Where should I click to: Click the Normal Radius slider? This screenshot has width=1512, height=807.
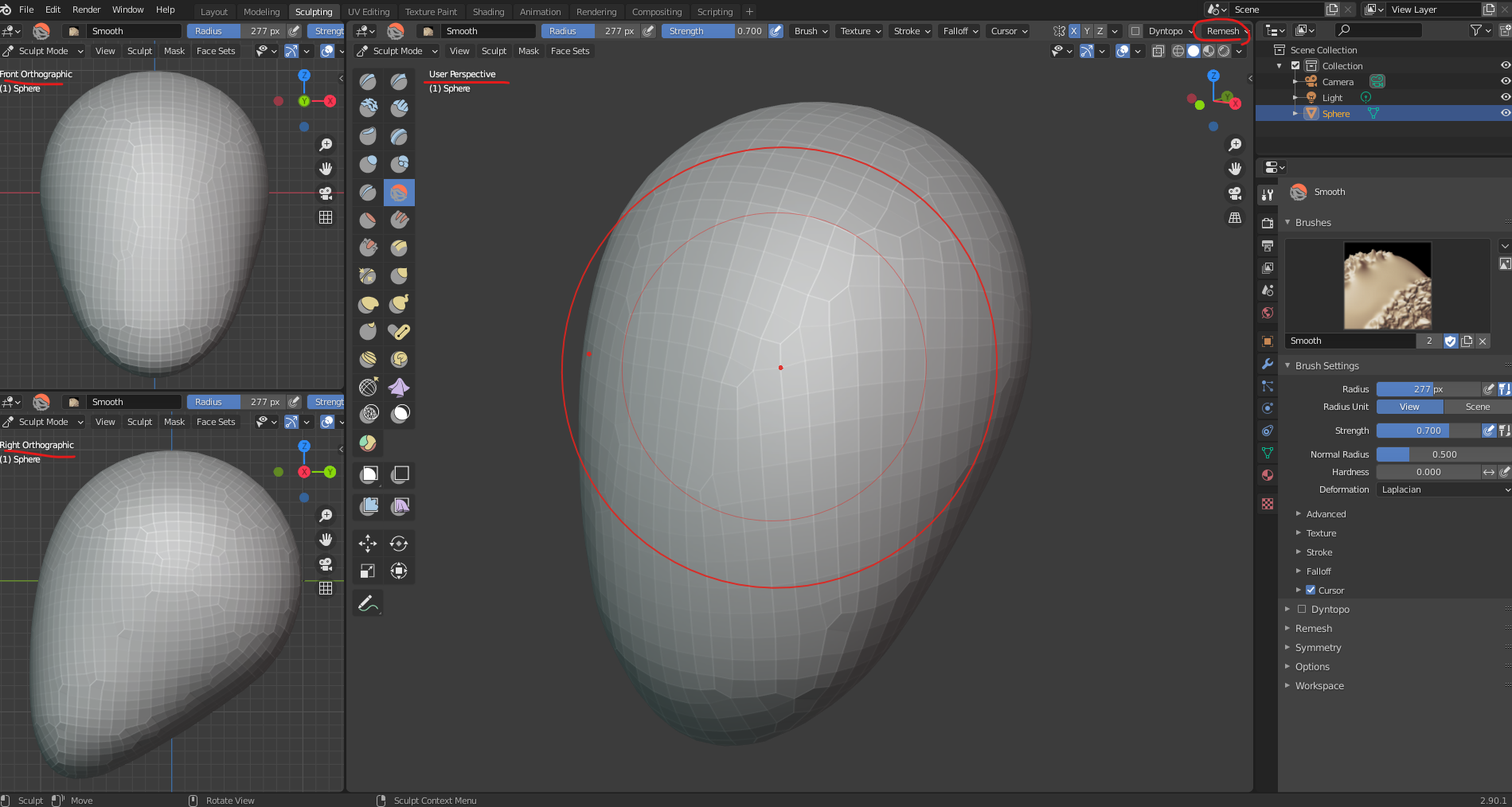(1444, 454)
